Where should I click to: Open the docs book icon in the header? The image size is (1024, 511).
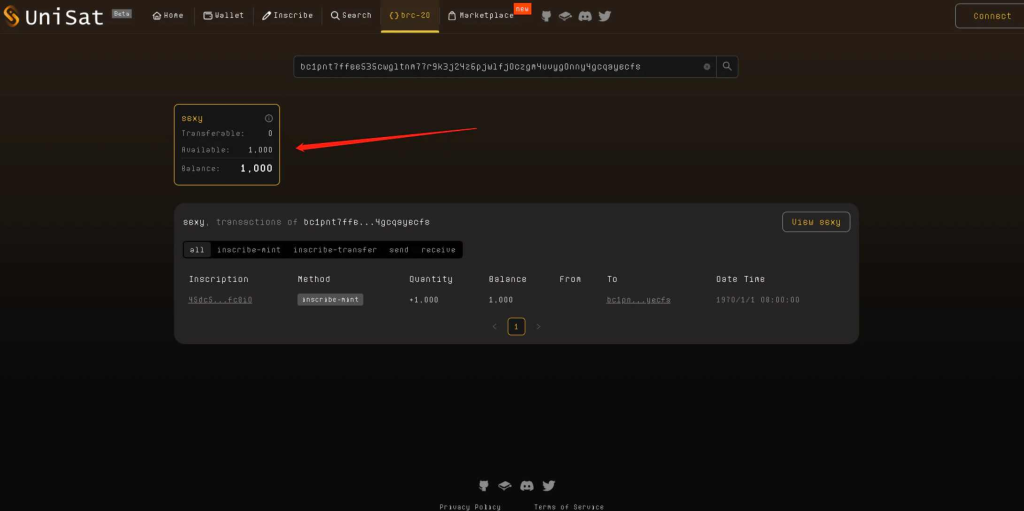566,16
